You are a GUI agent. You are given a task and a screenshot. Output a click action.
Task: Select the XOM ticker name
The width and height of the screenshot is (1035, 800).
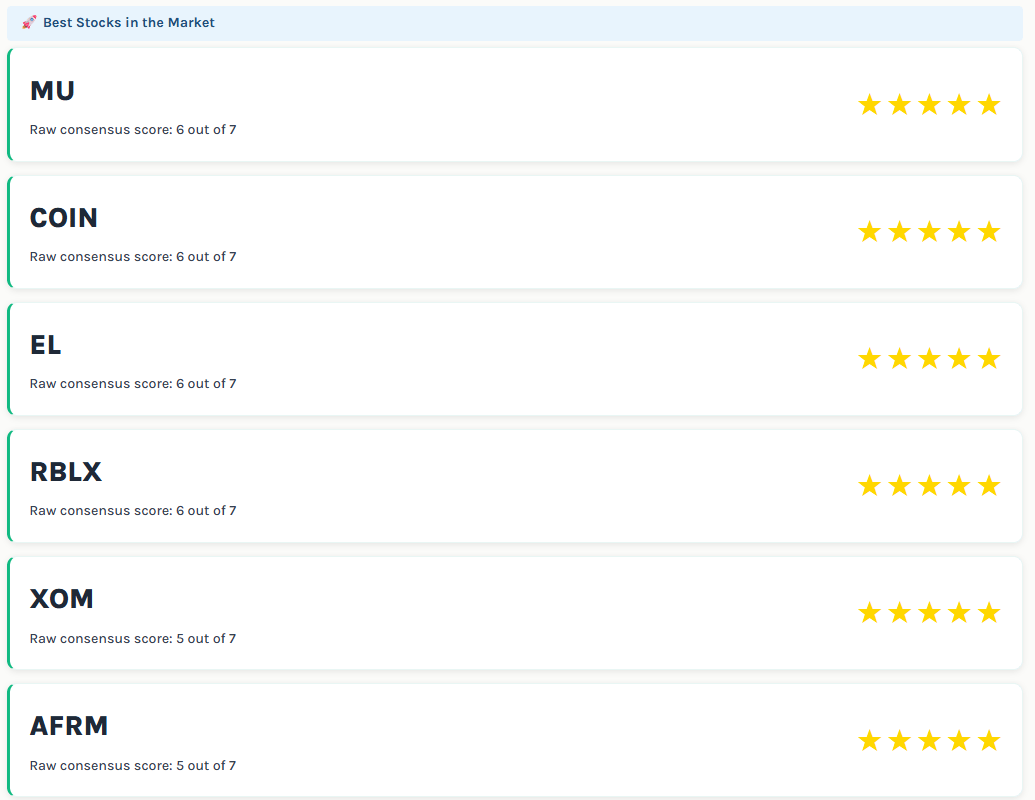pos(61,599)
